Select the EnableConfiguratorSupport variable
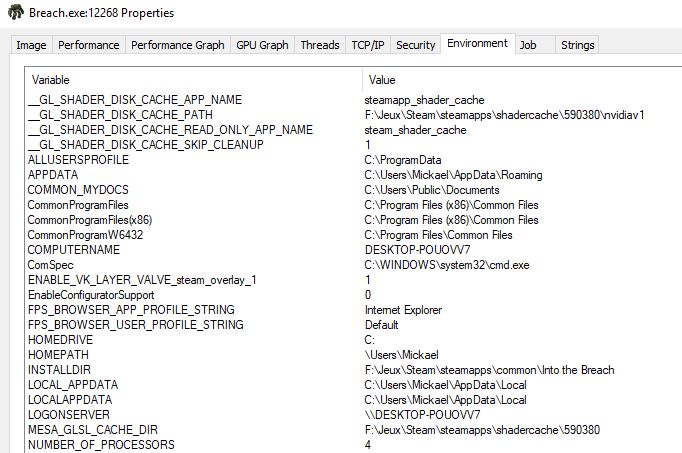This screenshot has width=682, height=453. 91,295
